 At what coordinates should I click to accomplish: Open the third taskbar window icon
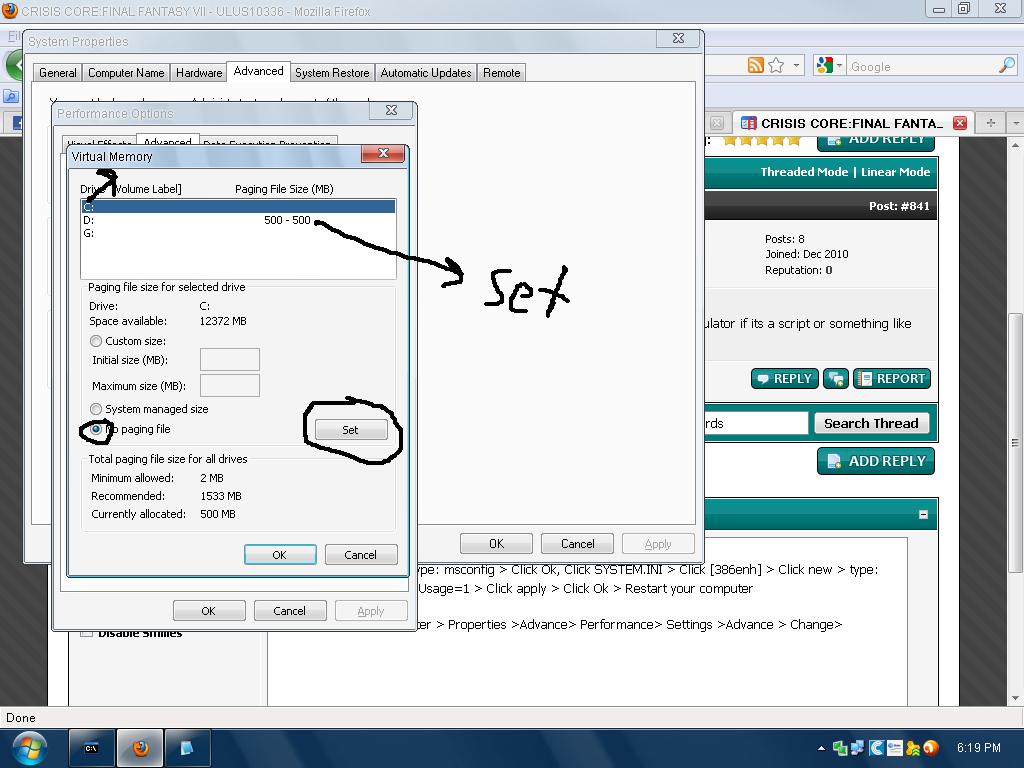[x=187, y=748]
